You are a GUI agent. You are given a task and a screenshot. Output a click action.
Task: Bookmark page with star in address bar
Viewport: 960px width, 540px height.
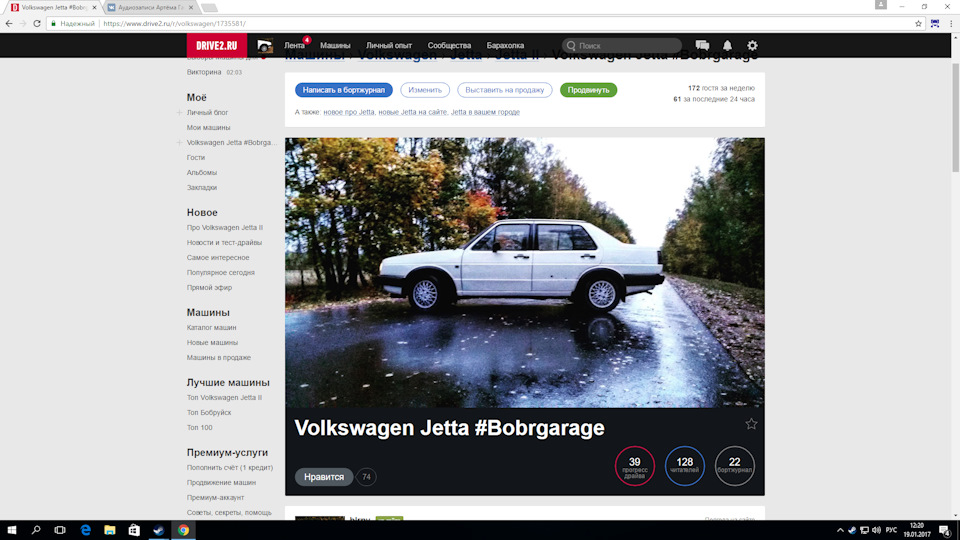click(x=918, y=23)
